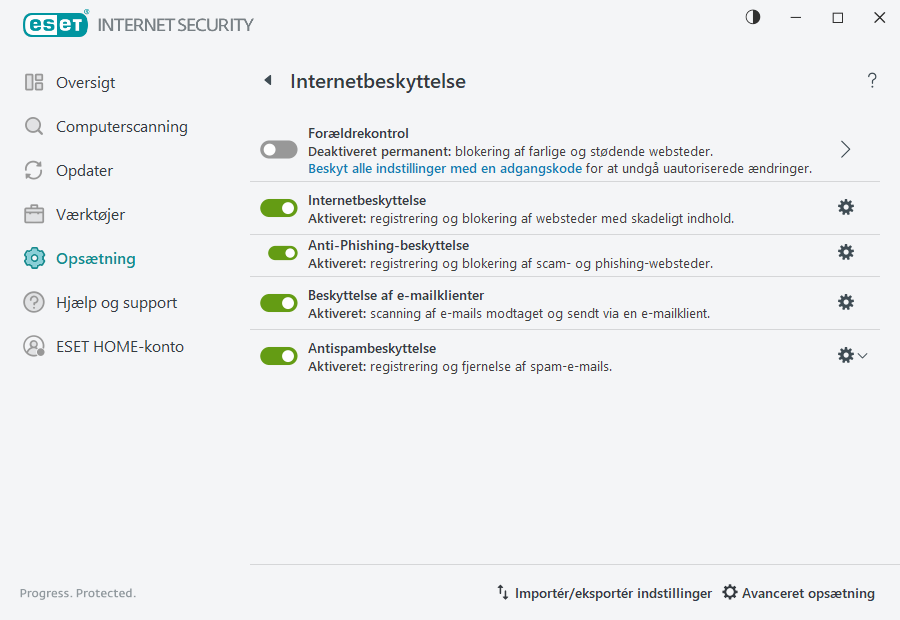The width and height of the screenshot is (900, 620).
Task: Open settings gear for Beskyttelse af e-mailklienter
Action: tap(846, 301)
